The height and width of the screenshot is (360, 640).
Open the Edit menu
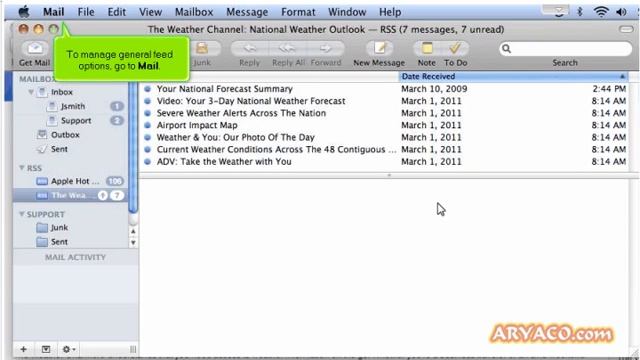coord(117,12)
